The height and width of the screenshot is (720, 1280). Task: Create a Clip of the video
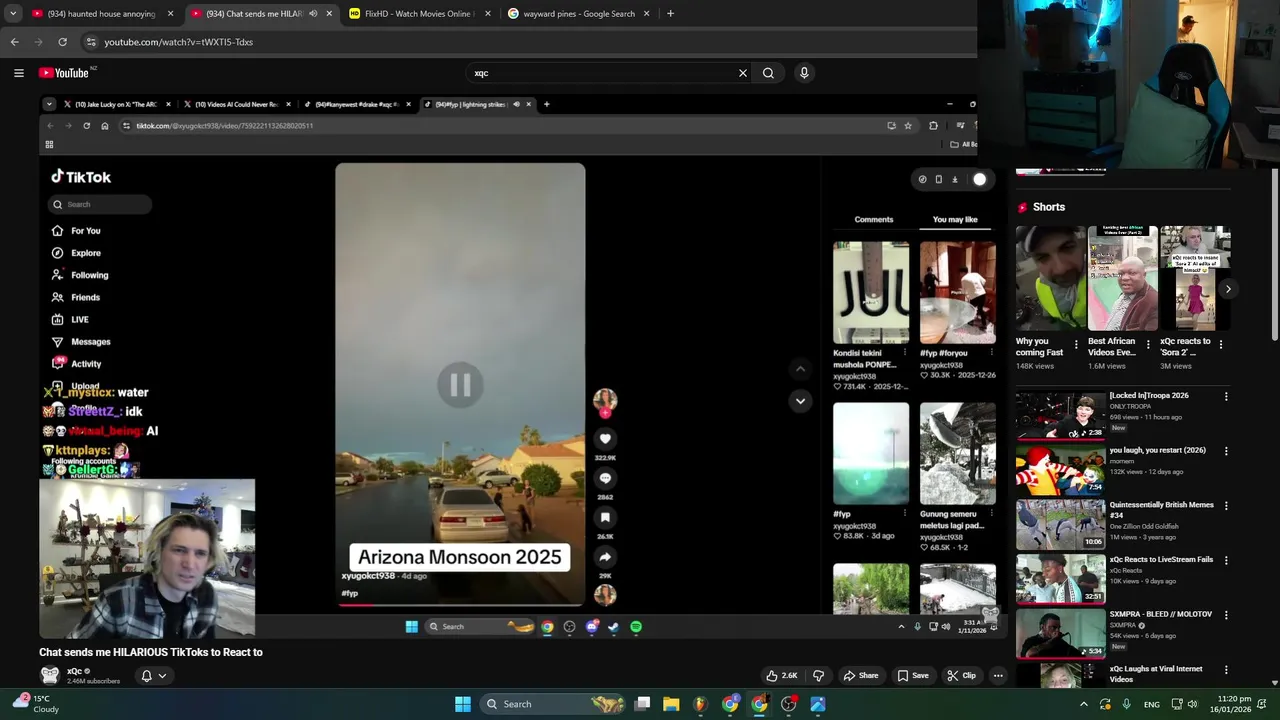point(961,675)
